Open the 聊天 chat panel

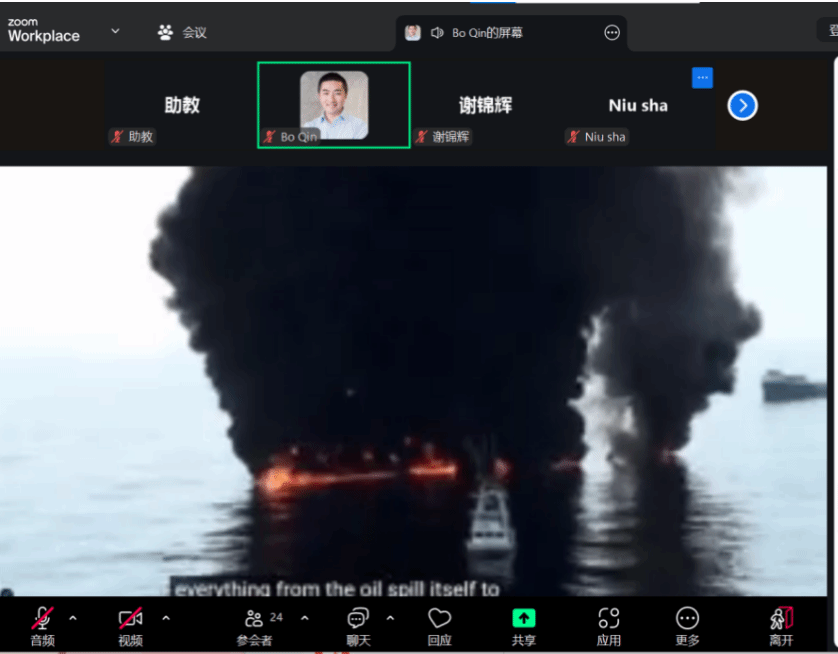(x=358, y=625)
